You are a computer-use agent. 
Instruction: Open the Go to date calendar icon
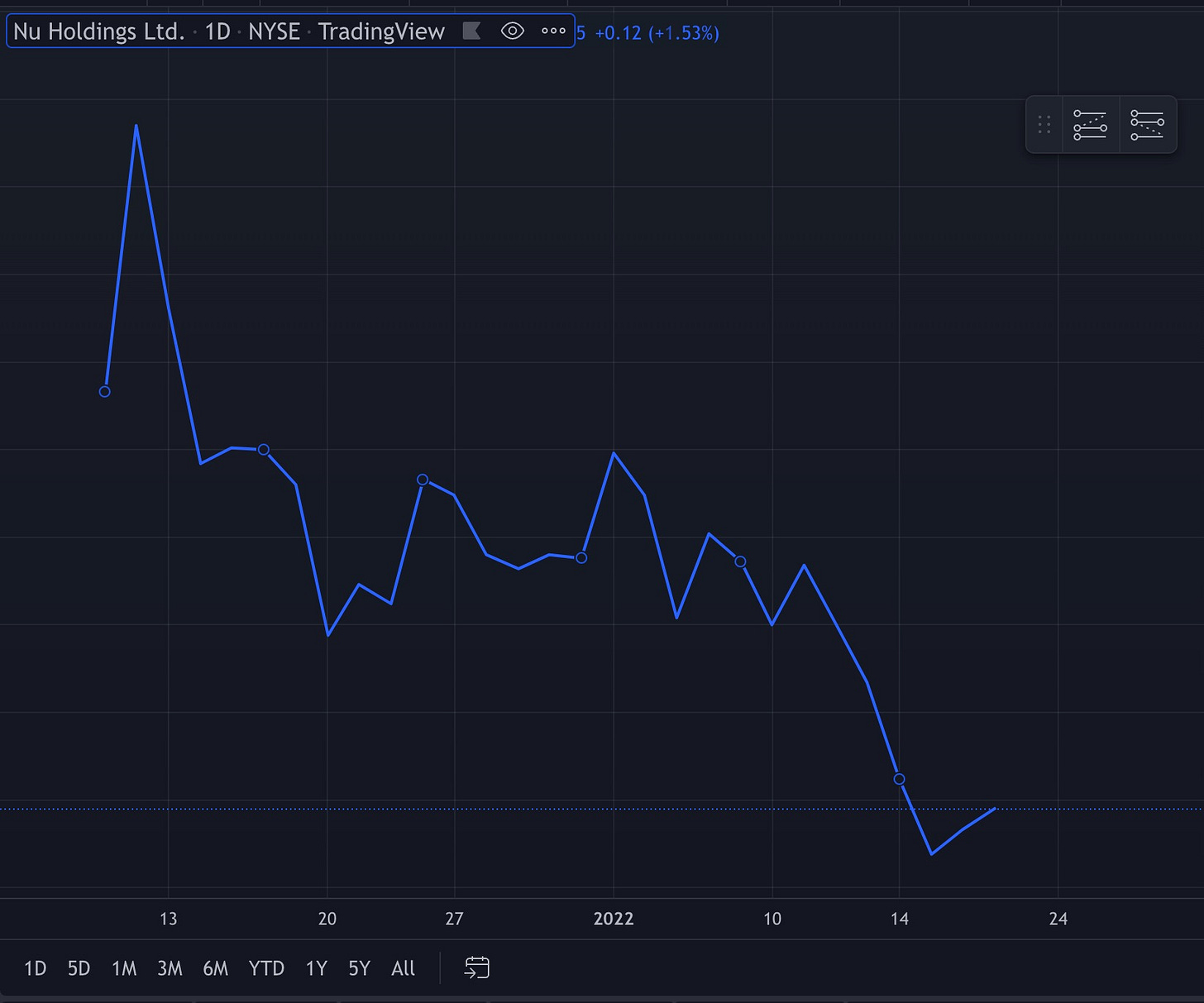point(477,967)
